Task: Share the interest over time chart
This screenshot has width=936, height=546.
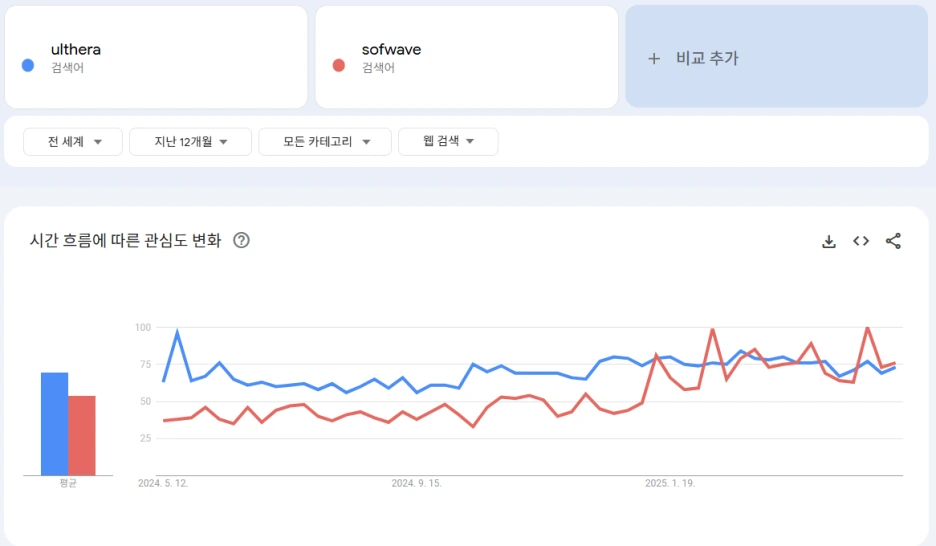Action: click(x=893, y=241)
